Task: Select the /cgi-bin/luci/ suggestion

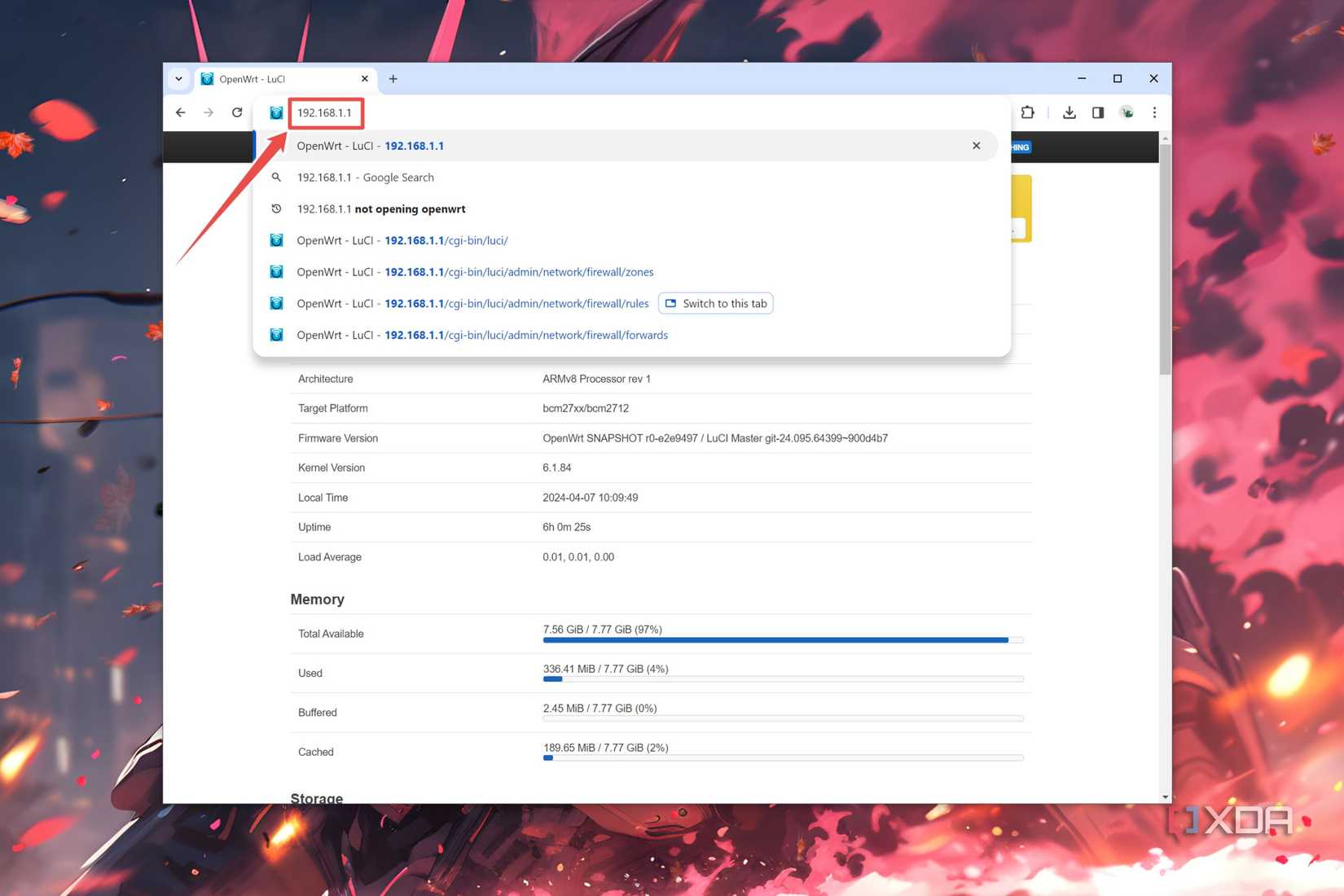Action: (626, 240)
